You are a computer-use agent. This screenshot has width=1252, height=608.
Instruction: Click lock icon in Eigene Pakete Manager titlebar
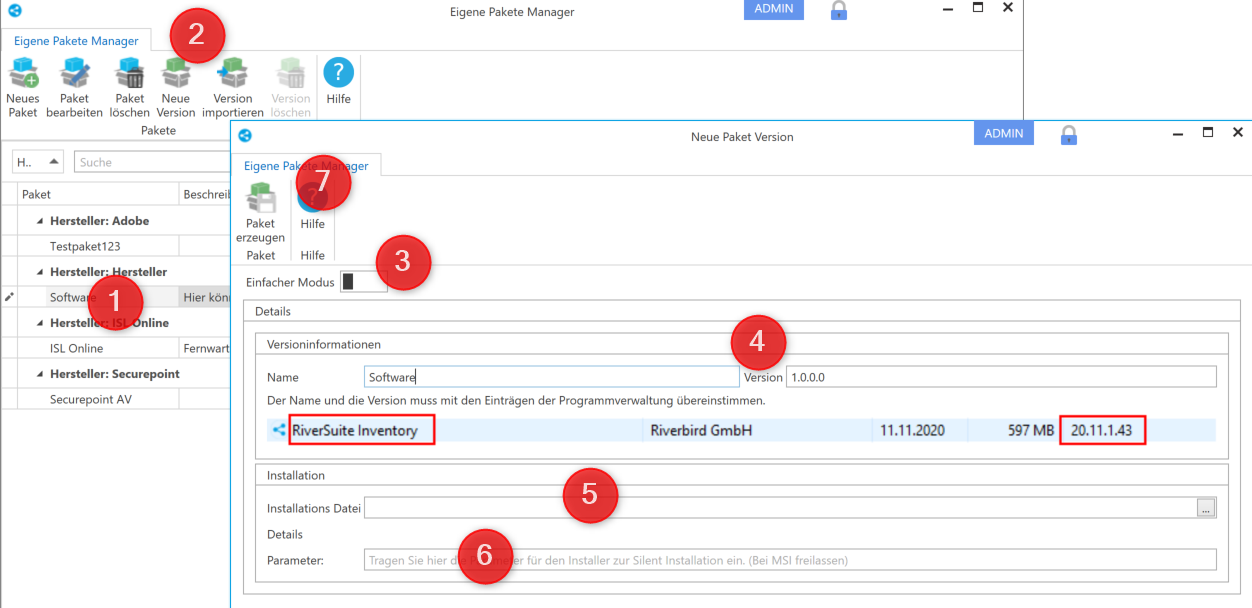(x=839, y=10)
